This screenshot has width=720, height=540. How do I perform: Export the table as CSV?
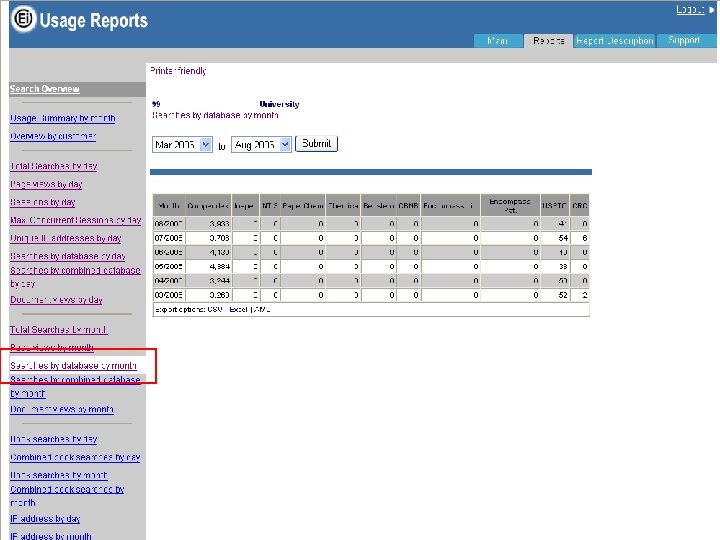click(215, 309)
